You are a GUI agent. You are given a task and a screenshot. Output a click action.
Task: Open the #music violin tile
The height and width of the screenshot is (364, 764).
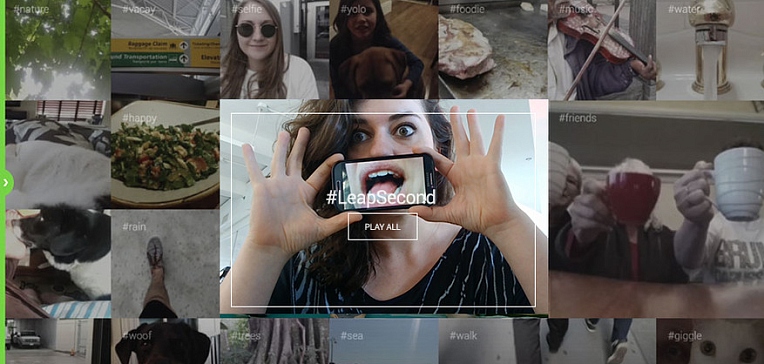click(x=602, y=50)
